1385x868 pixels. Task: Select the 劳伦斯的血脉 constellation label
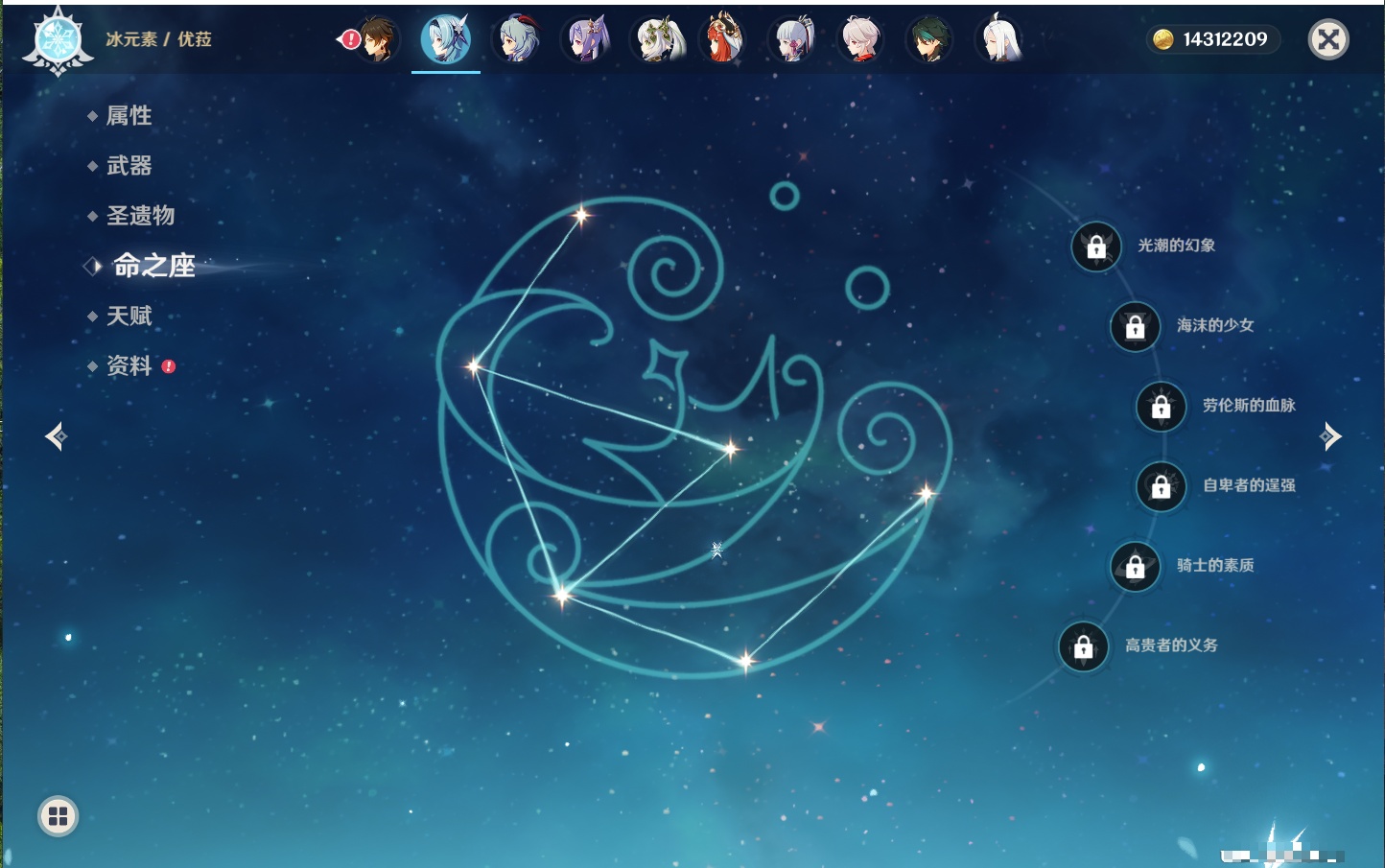click(x=1249, y=405)
